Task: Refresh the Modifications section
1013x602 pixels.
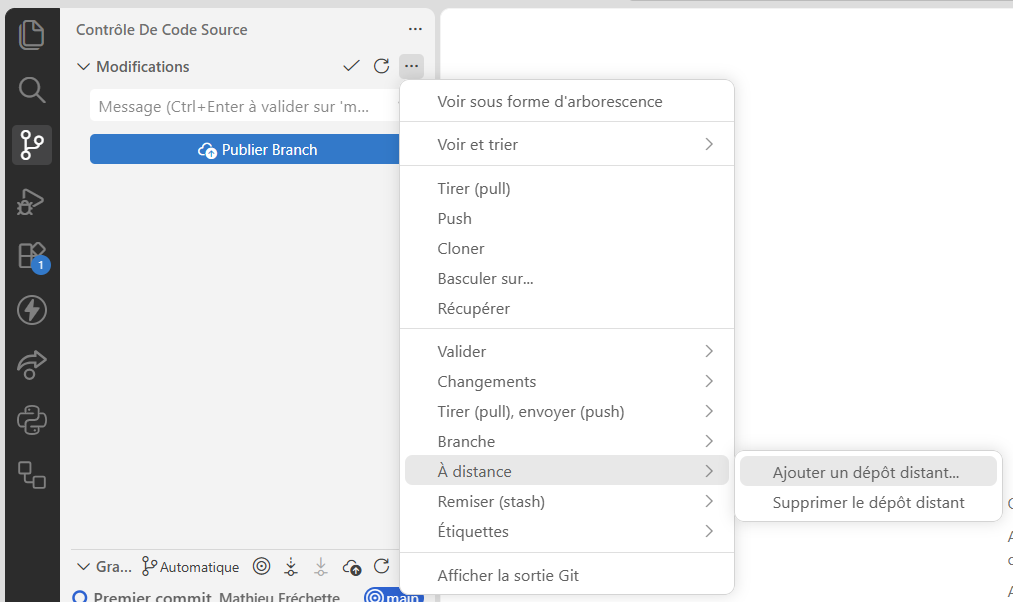Action: (382, 66)
